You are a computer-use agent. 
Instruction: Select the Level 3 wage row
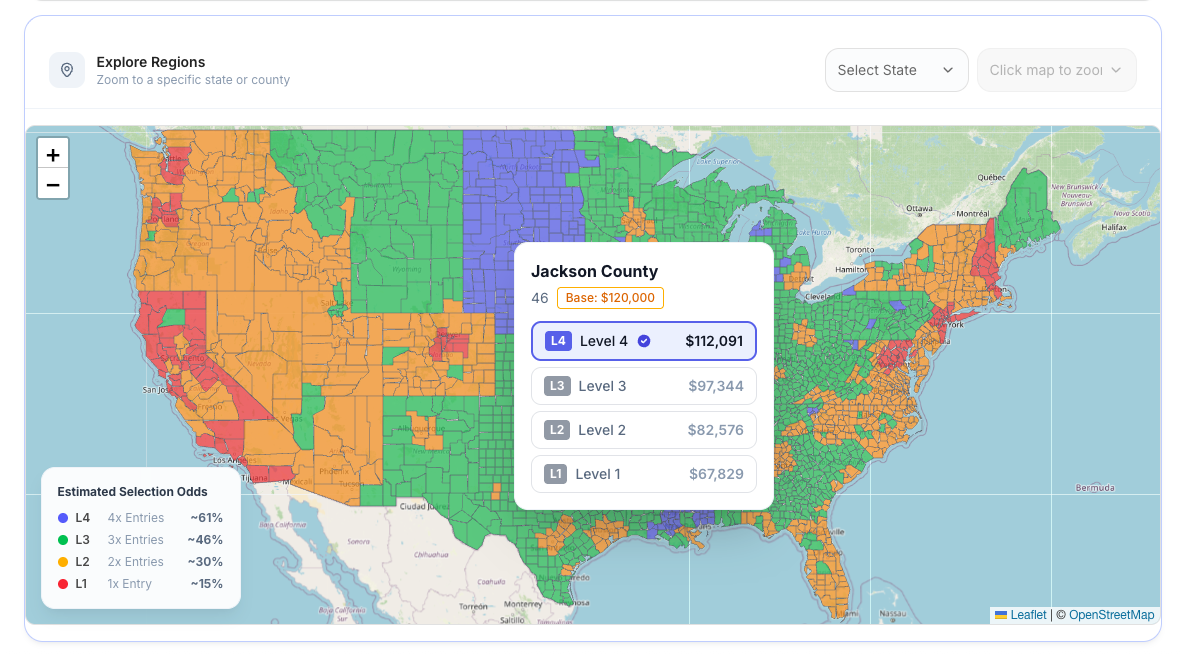coord(643,386)
